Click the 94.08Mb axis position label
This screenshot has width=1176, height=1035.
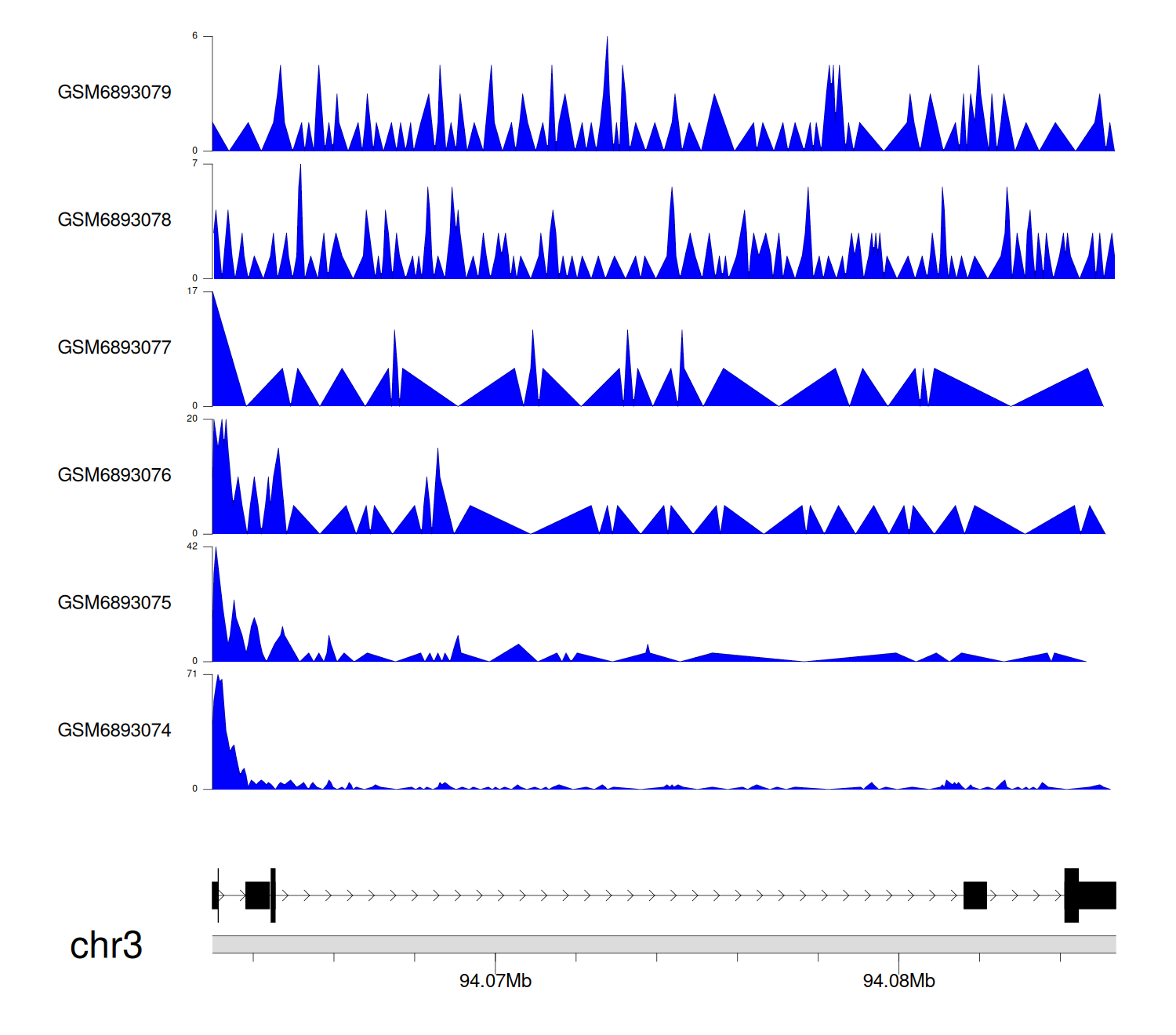pyautogui.click(x=898, y=981)
